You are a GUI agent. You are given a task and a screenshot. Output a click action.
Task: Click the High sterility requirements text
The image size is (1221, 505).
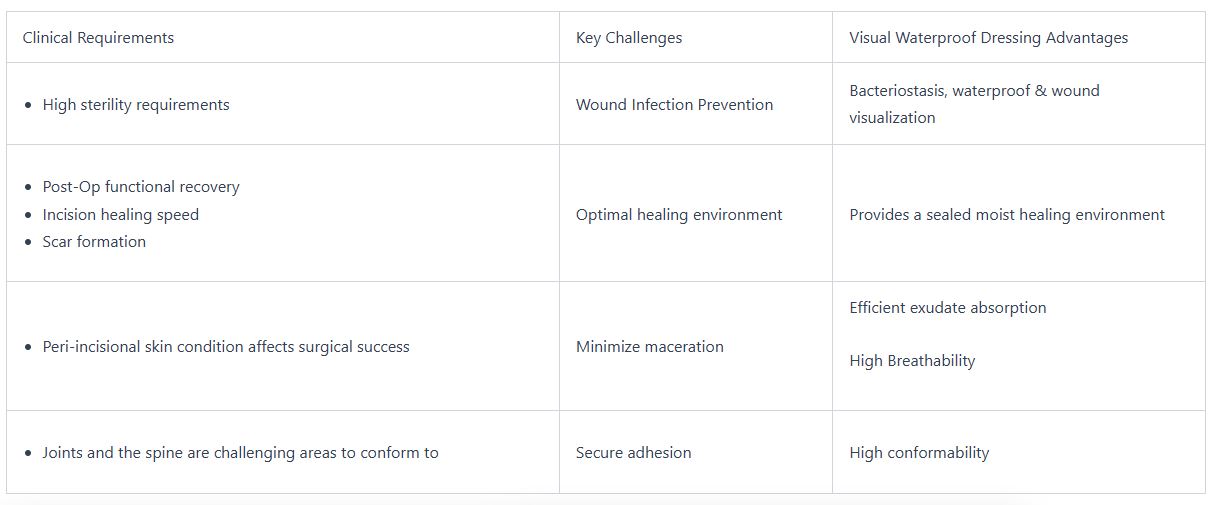click(x=136, y=105)
